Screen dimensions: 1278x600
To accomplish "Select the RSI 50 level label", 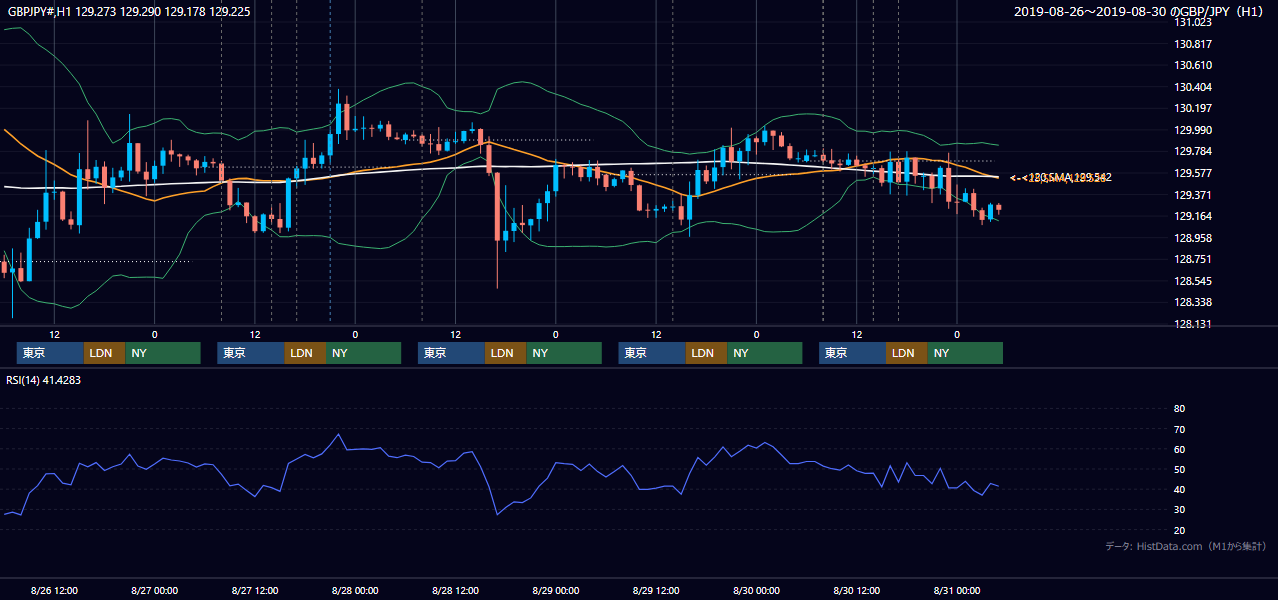I will tap(1179, 469).
